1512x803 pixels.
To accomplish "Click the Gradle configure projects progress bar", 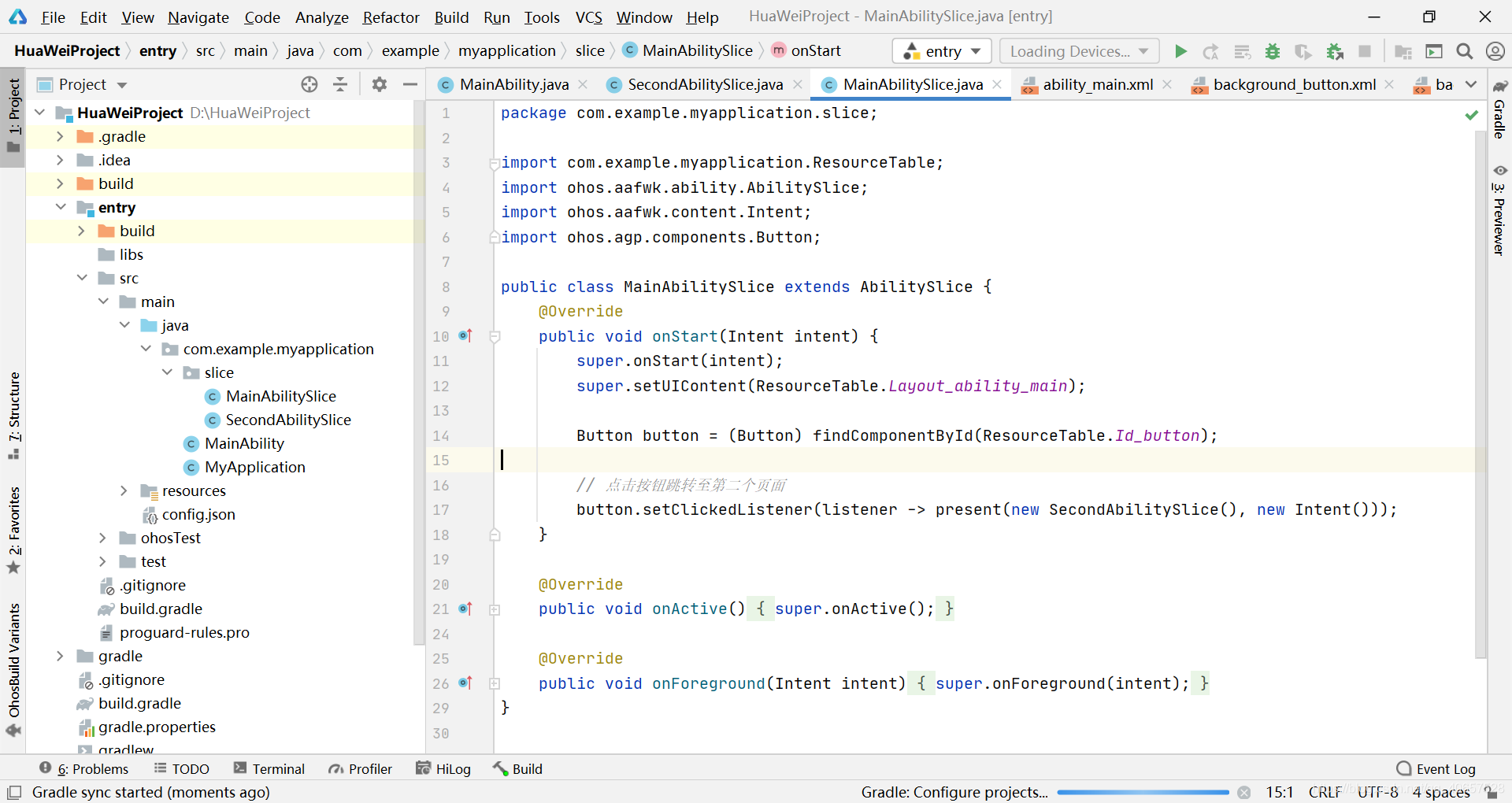I will 1143,793.
